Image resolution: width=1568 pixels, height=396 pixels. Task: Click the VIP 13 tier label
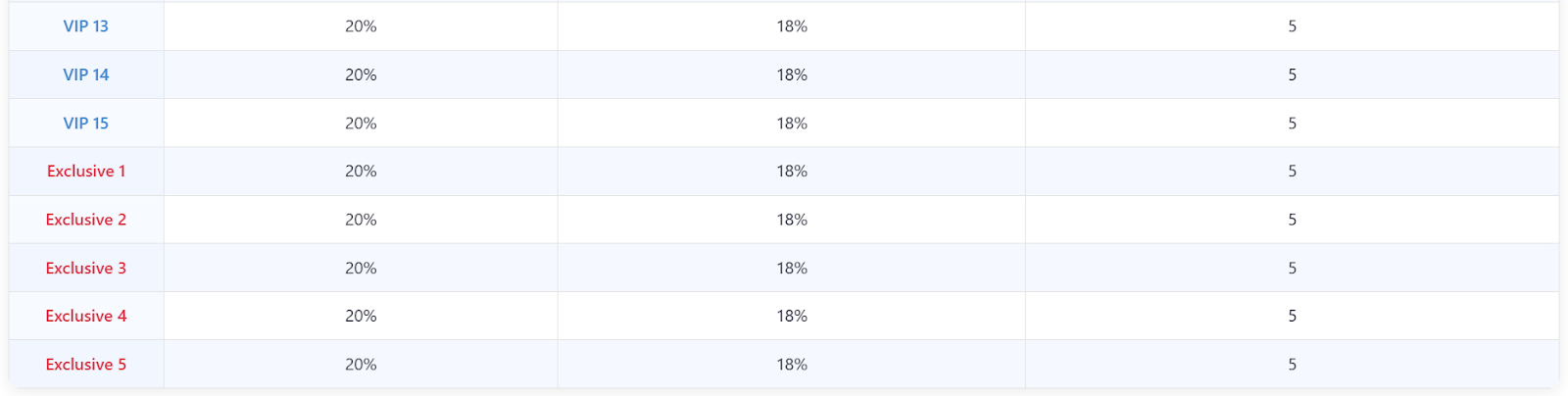pyautogui.click(x=86, y=26)
